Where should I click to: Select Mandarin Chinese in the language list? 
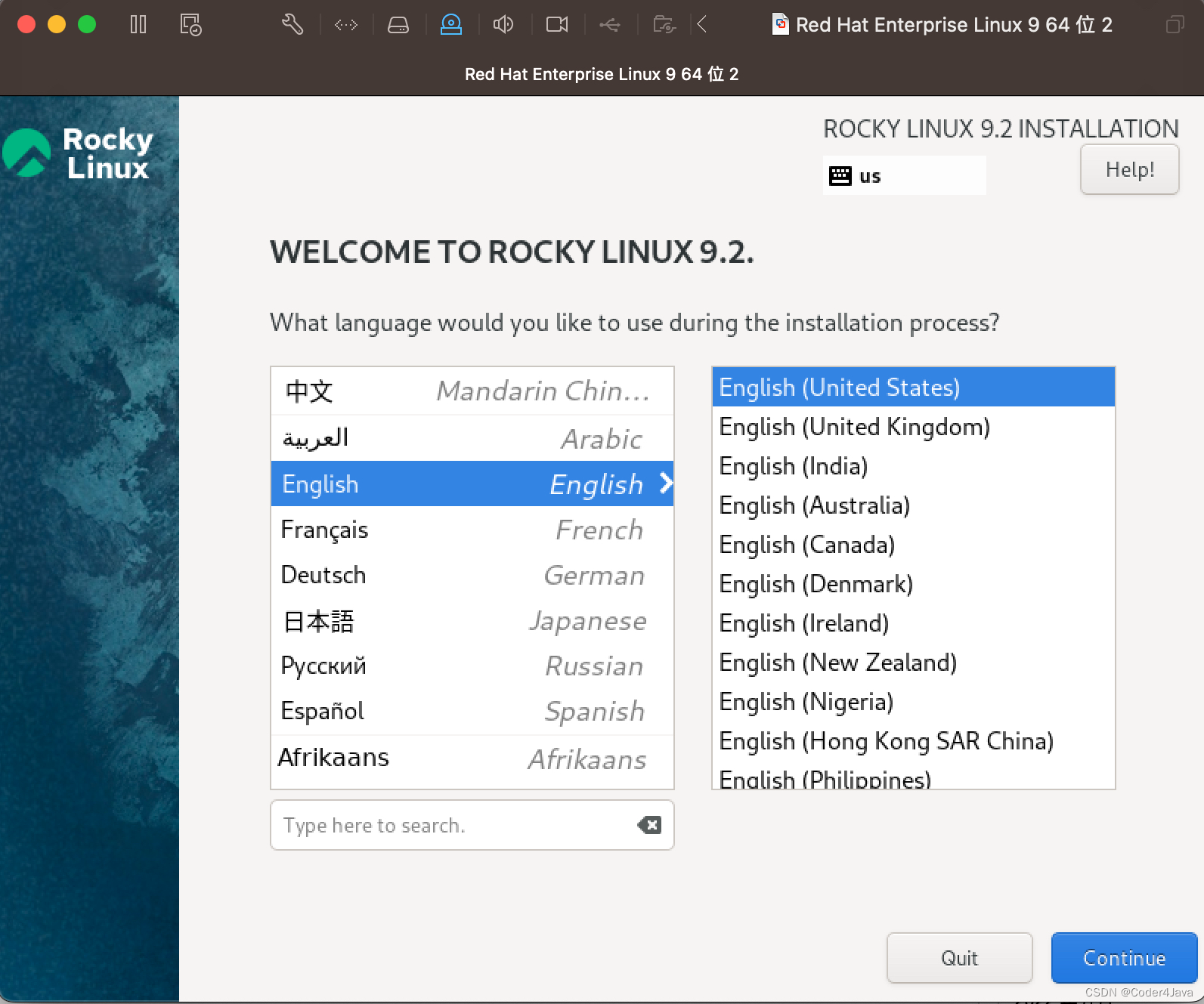coord(472,391)
